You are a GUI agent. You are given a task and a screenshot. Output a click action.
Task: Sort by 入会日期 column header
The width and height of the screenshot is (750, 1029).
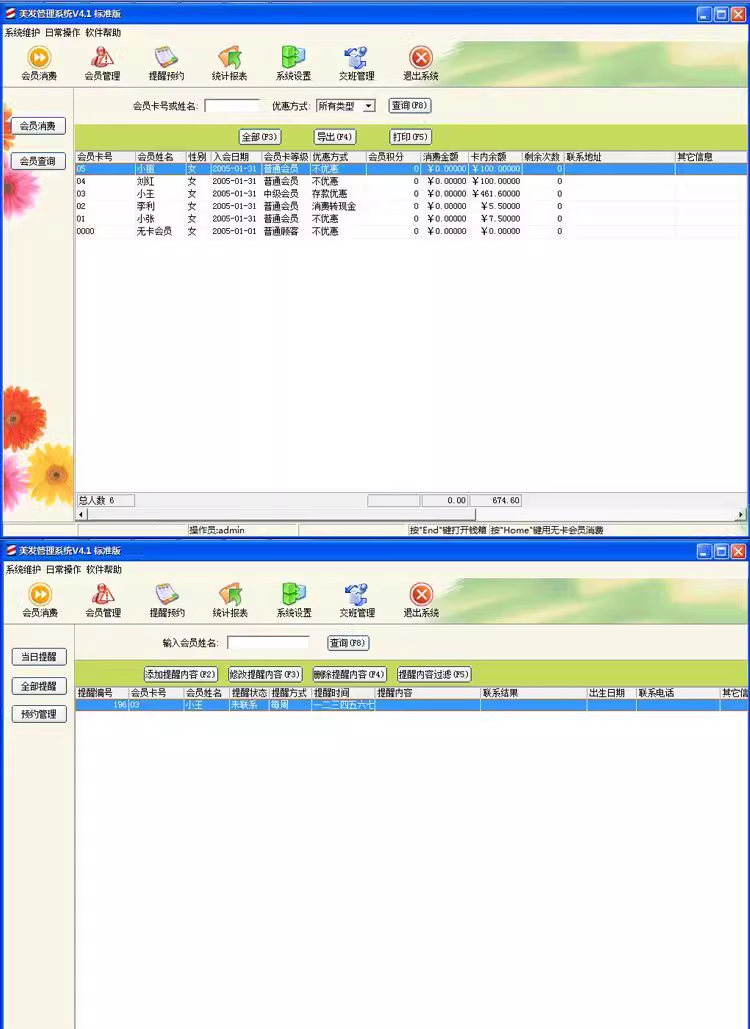coord(236,158)
